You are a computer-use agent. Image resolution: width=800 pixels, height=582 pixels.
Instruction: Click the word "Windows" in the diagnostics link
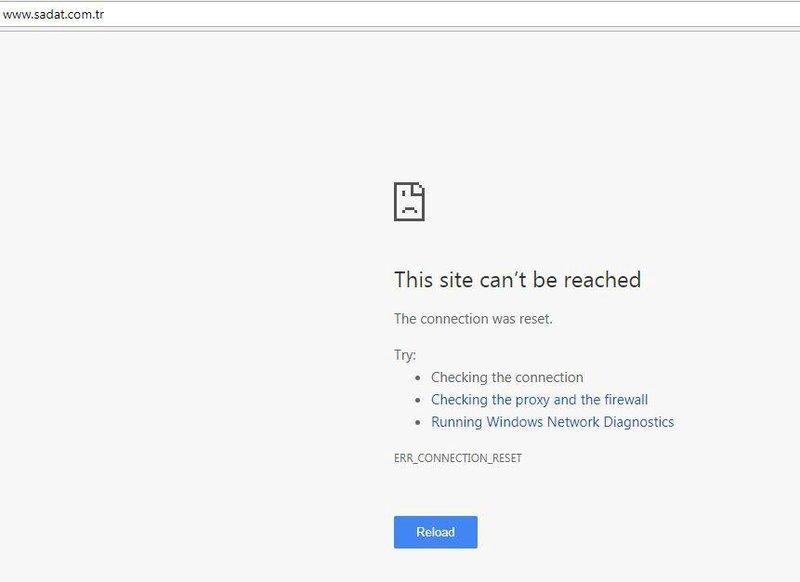point(514,422)
